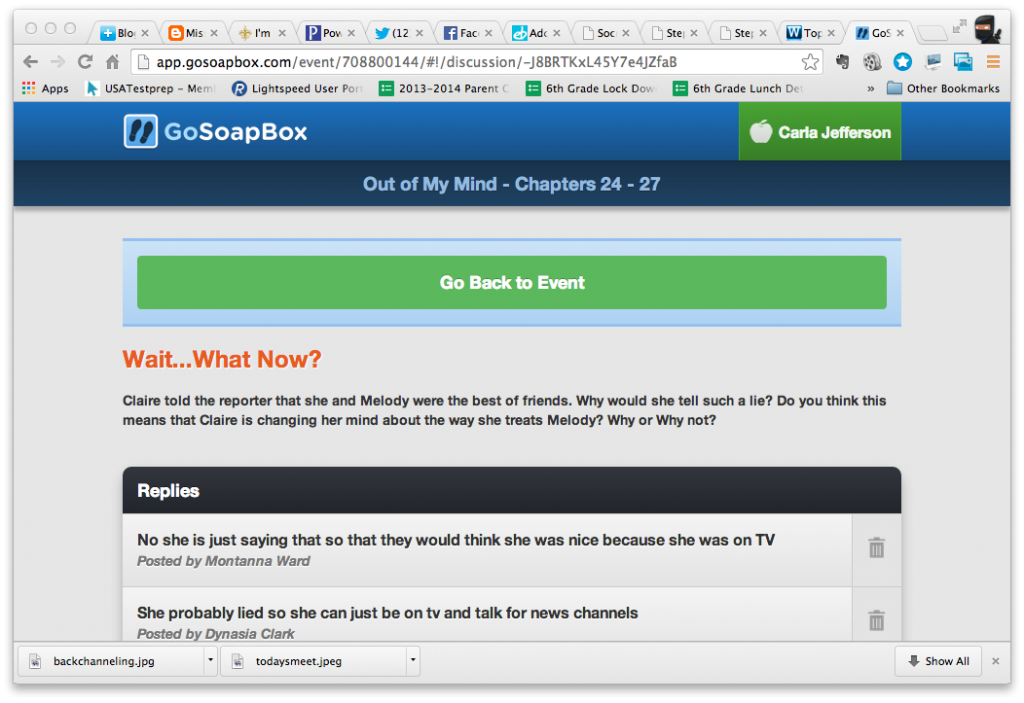Open the USATestprep bookmark
This screenshot has width=1024, height=703.
(x=150, y=88)
